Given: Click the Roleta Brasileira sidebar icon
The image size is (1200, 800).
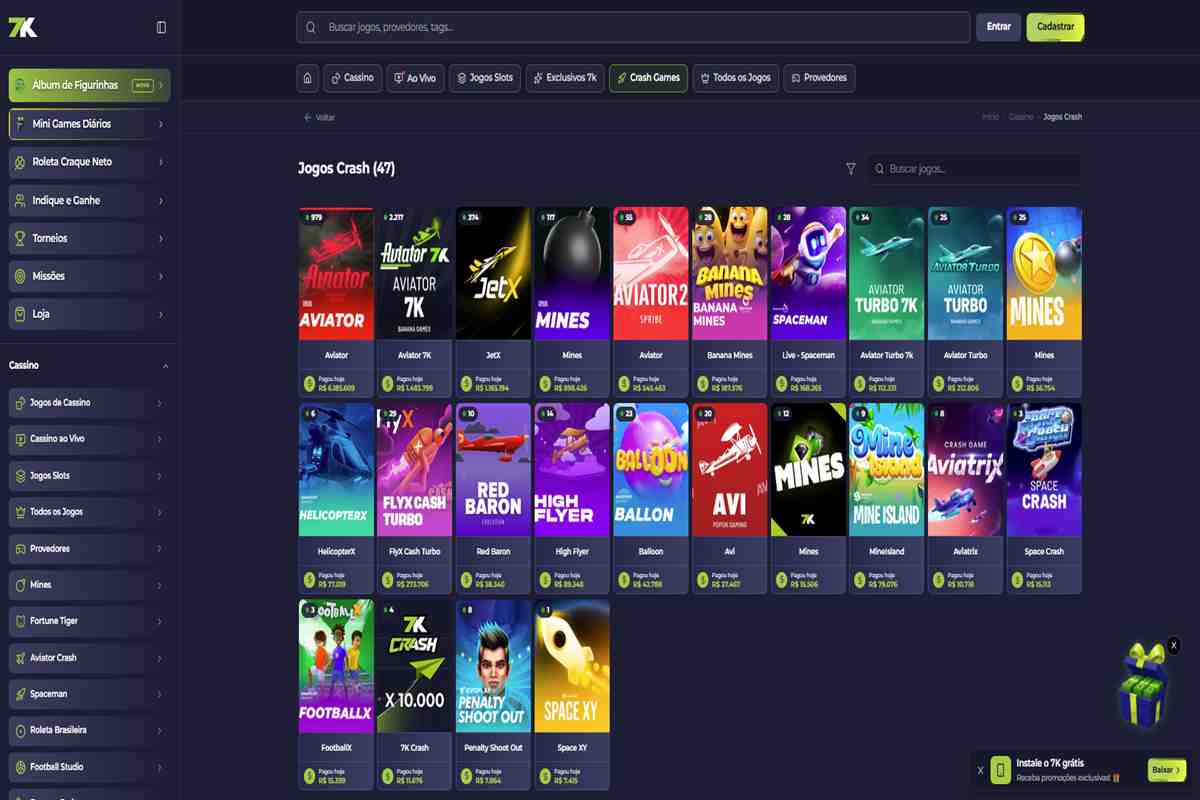Looking at the screenshot, I should [x=20, y=730].
